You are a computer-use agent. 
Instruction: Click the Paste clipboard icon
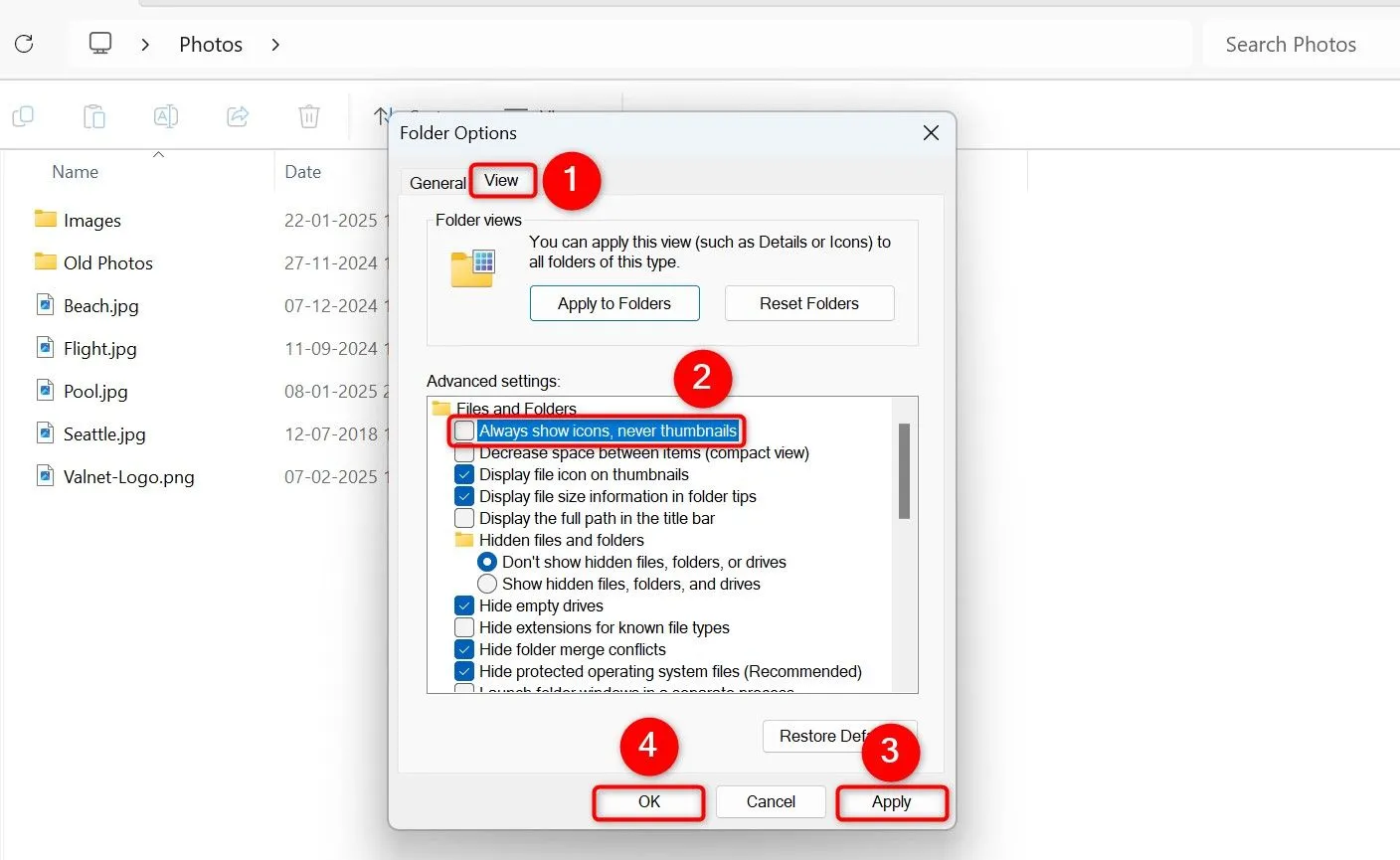click(x=94, y=116)
